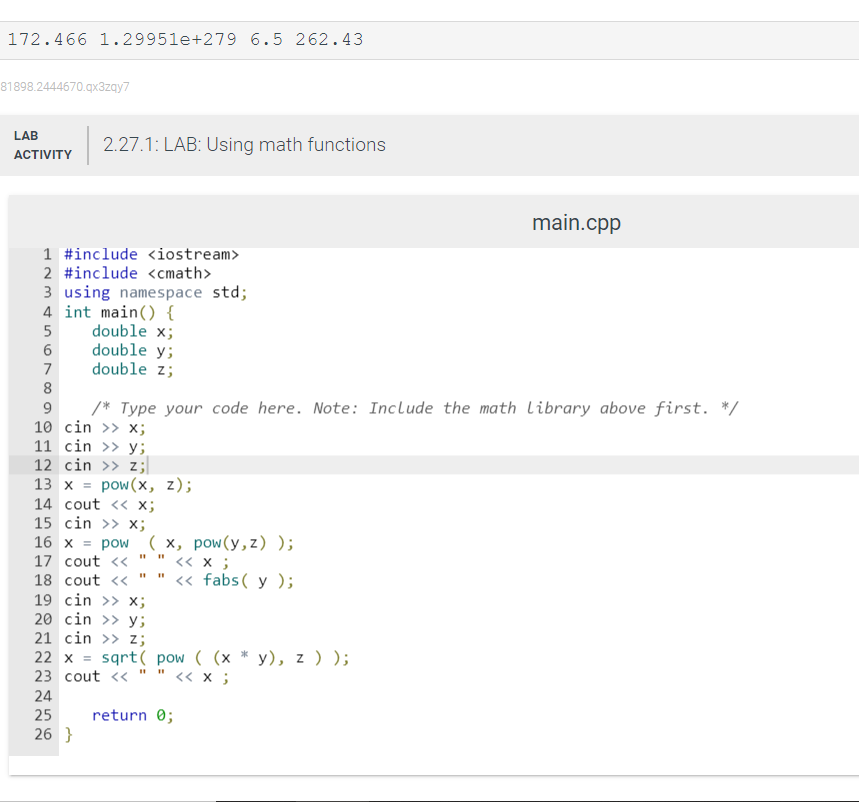The width and height of the screenshot is (859, 802).
Task: Click code line '#include <cmath>'
Action: [x=138, y=273]
